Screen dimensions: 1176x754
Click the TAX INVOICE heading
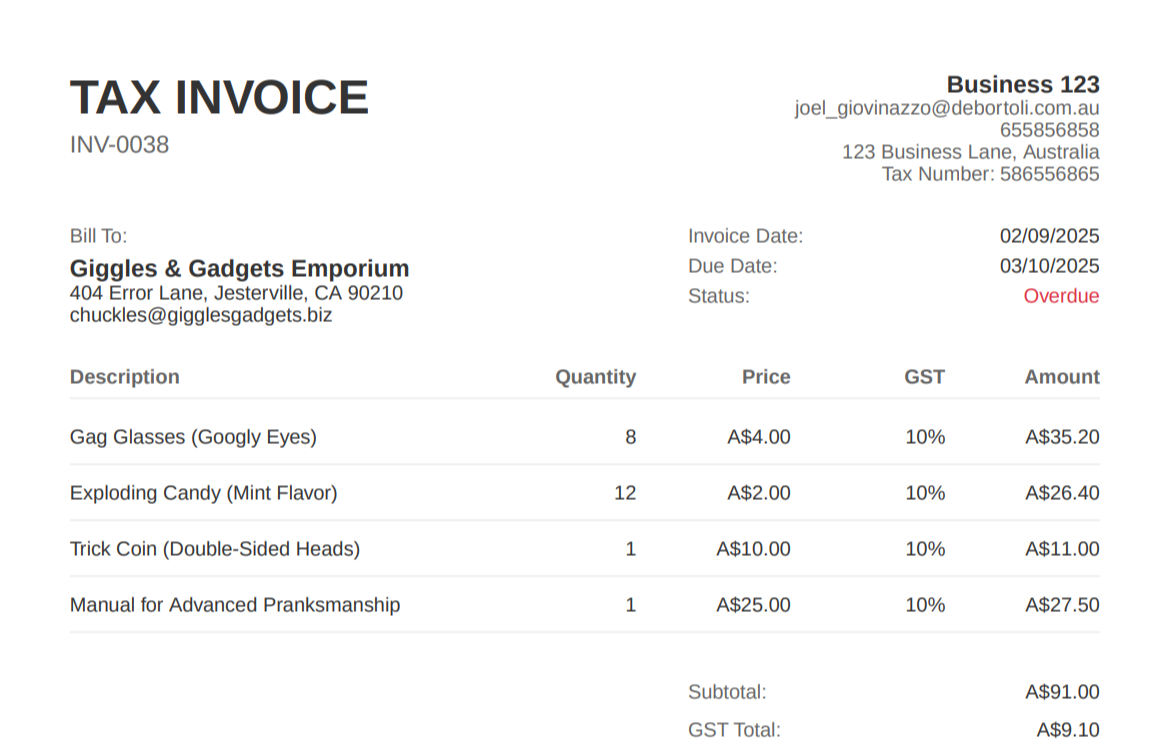(x=219, y=98)
